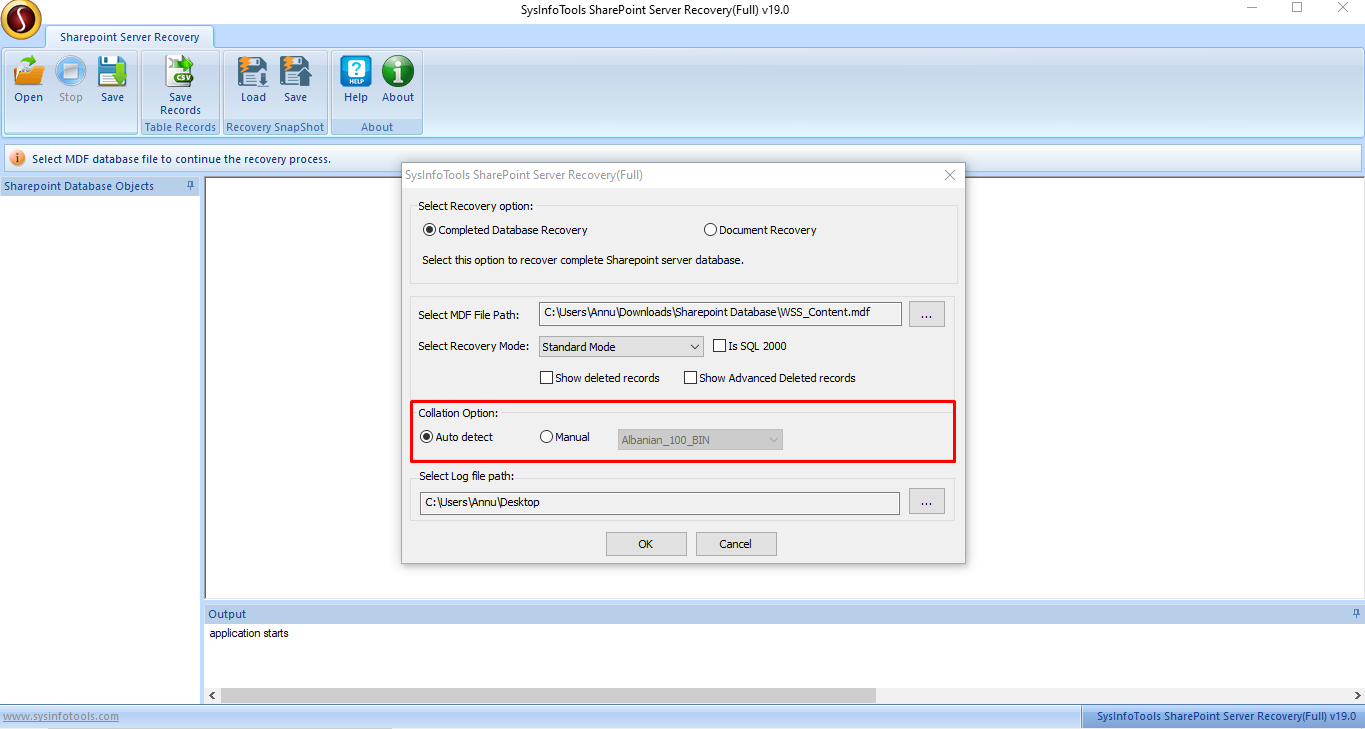Click the MDF File Path input field

coord(720,314)
